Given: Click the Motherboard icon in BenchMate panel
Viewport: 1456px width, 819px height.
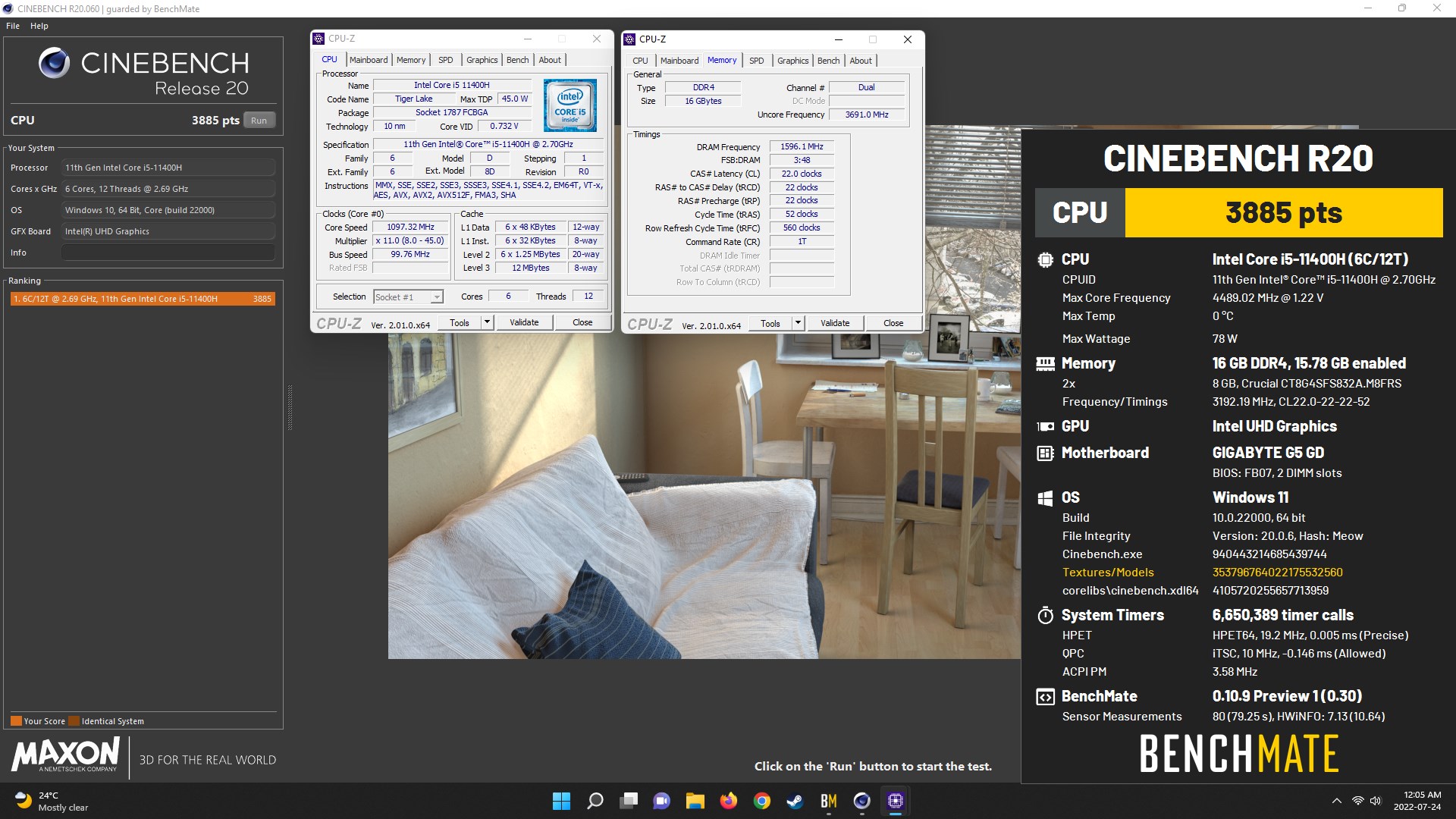Looking at the screenshot, I should (1046, 453).
